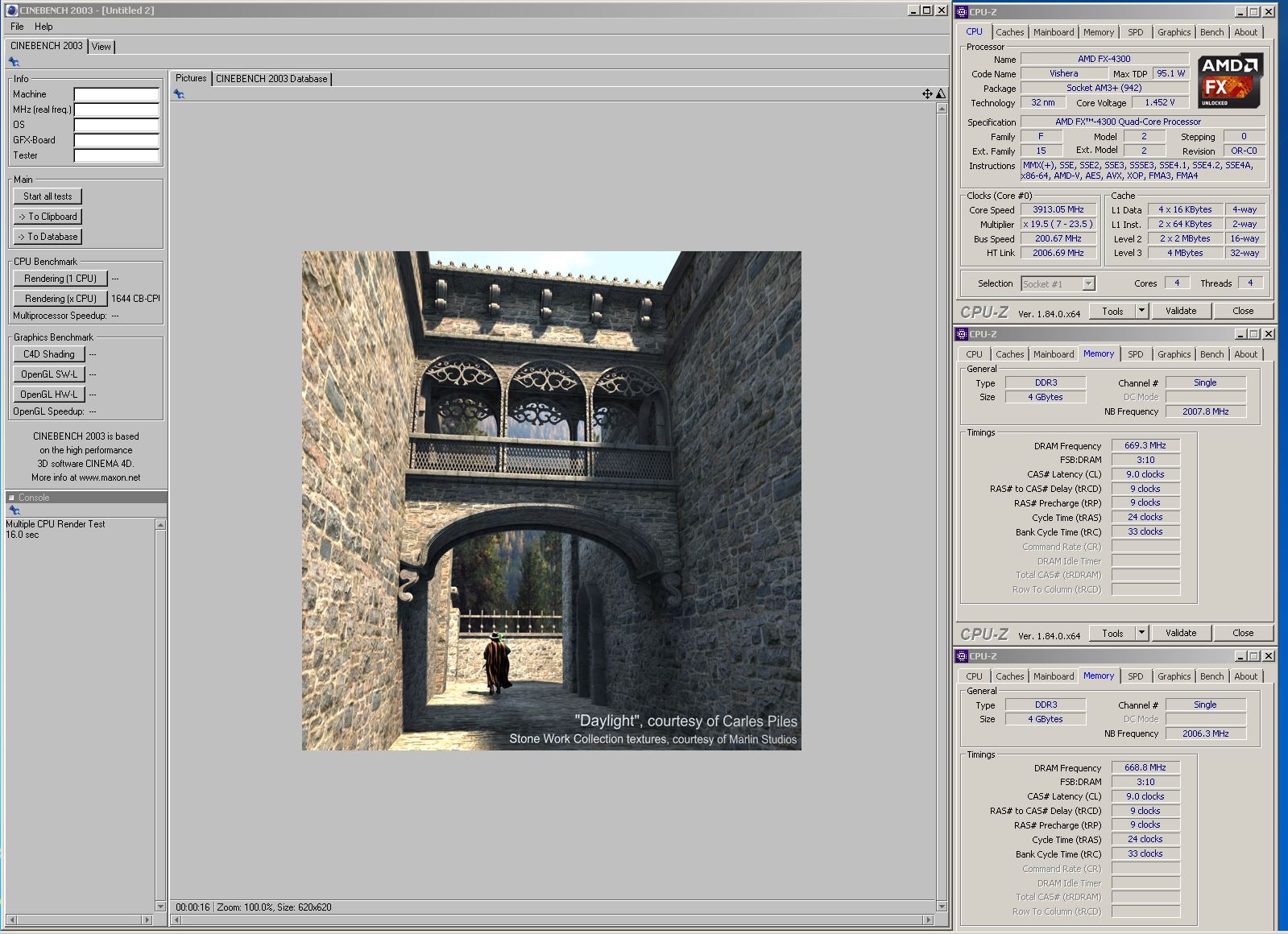Switch to the View tab in CINEBENCH

coord(101,47)
